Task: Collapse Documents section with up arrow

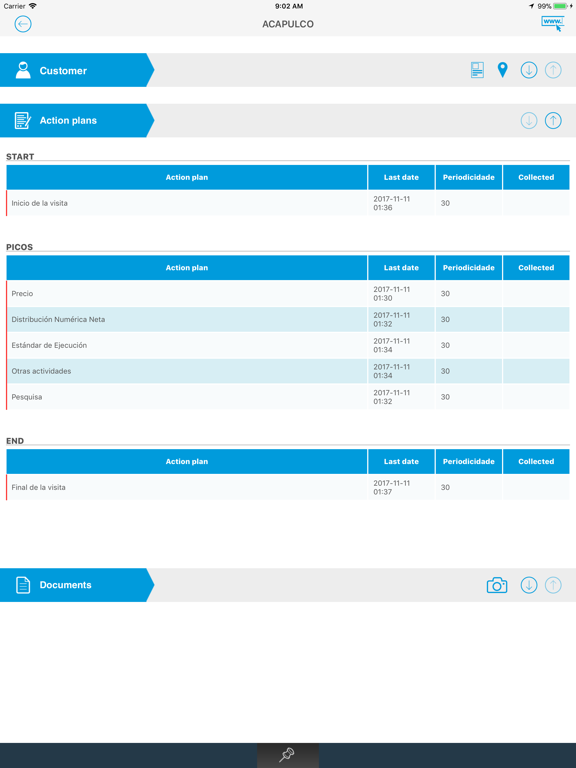Action: (553, 585)
